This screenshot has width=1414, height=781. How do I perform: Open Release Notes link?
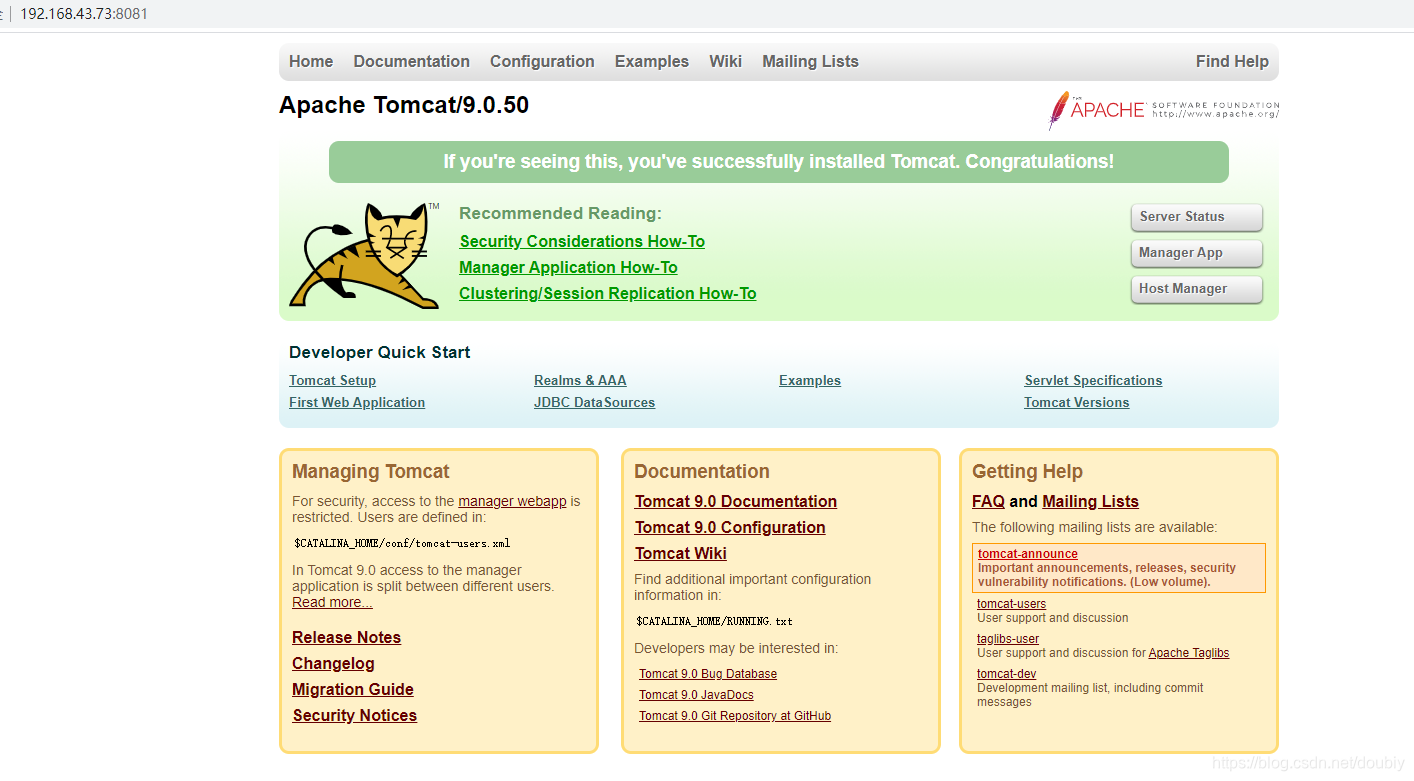[x=346, y=637]
